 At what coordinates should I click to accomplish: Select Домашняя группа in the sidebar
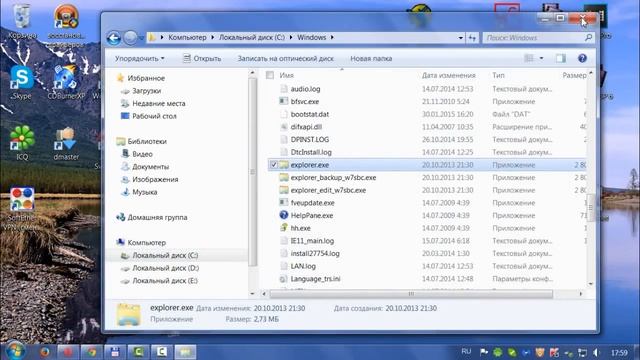pyautogui.click(x=157, y=217)
